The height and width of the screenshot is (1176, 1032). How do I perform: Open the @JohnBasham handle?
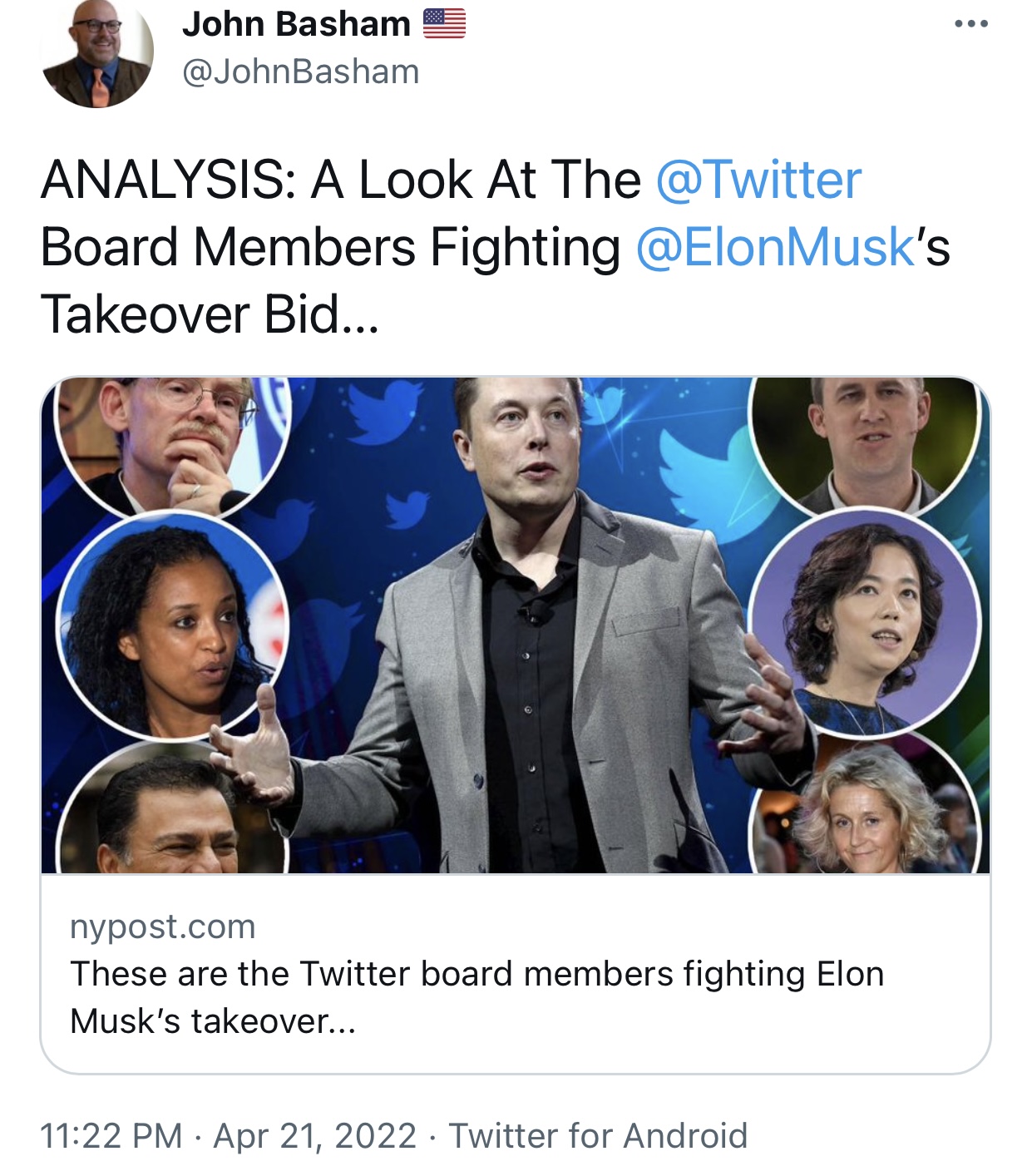click(x=300, y=72)
